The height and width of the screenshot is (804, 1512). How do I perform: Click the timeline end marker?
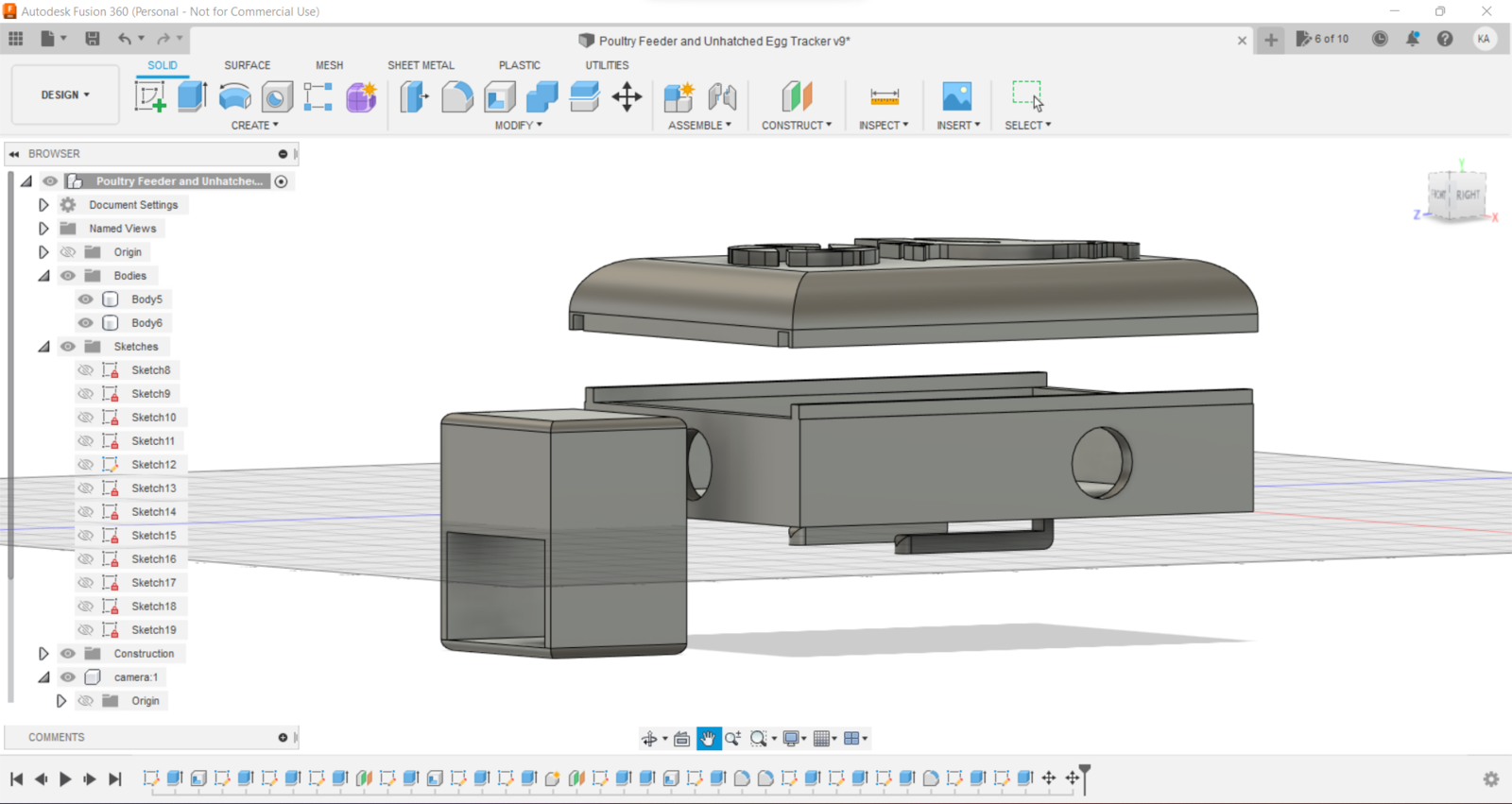coord(1085,775)
